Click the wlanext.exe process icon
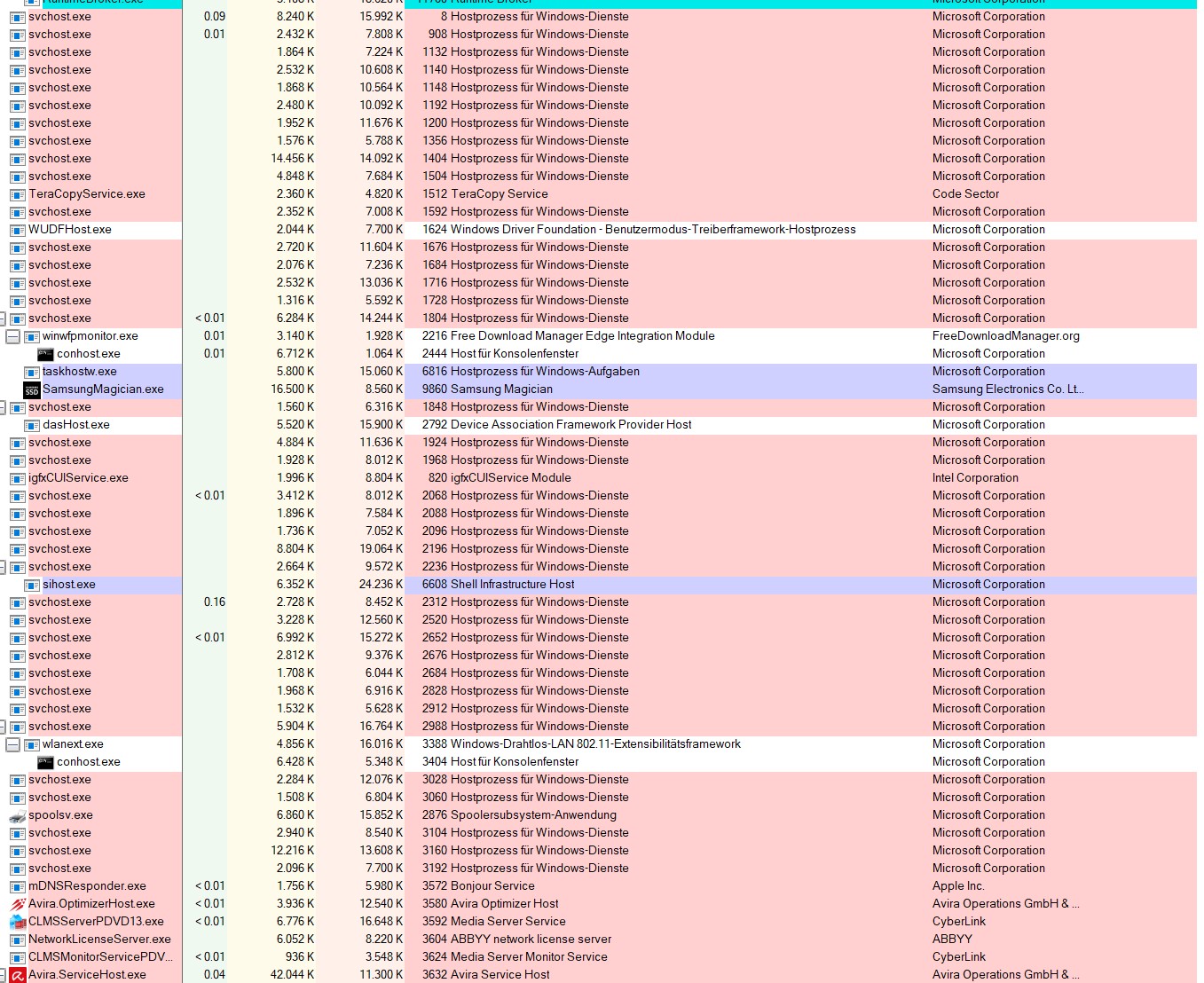1204x983 pixels. tap(31, 744)
